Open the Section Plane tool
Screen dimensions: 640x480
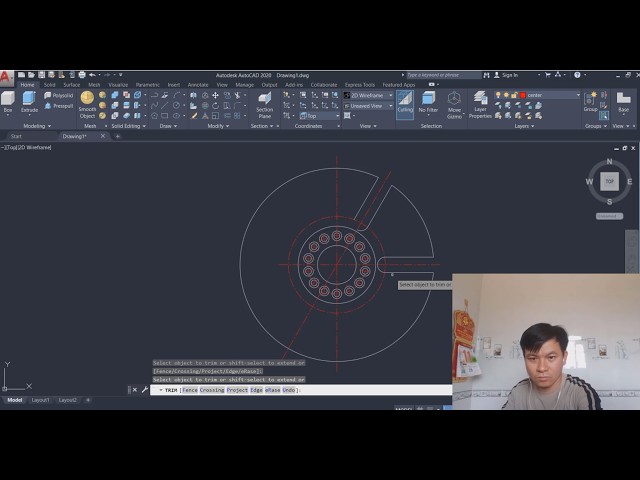tap(264, 105)
